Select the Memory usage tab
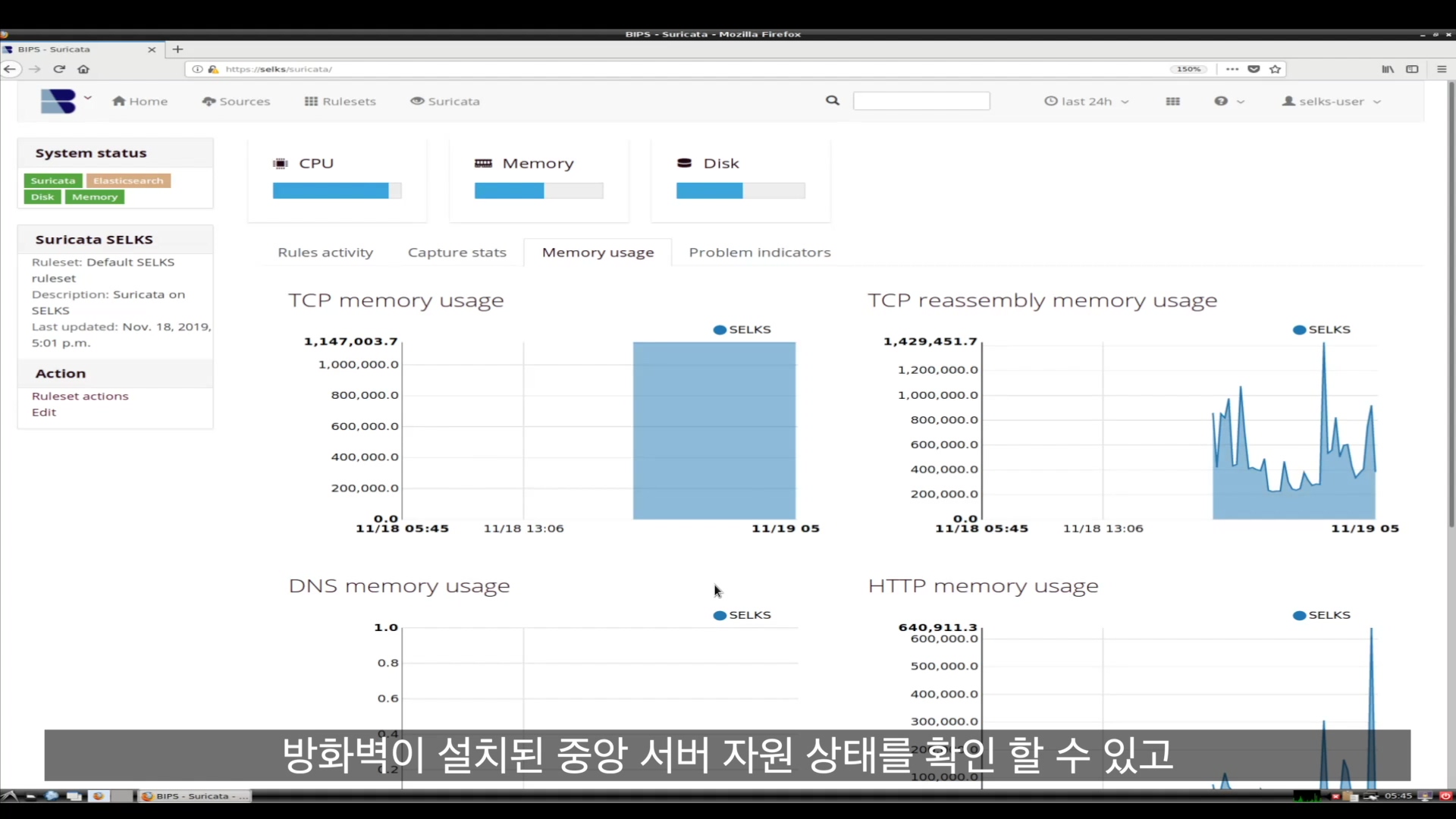Screen dimensions: 1456x819 pos(598,253)
